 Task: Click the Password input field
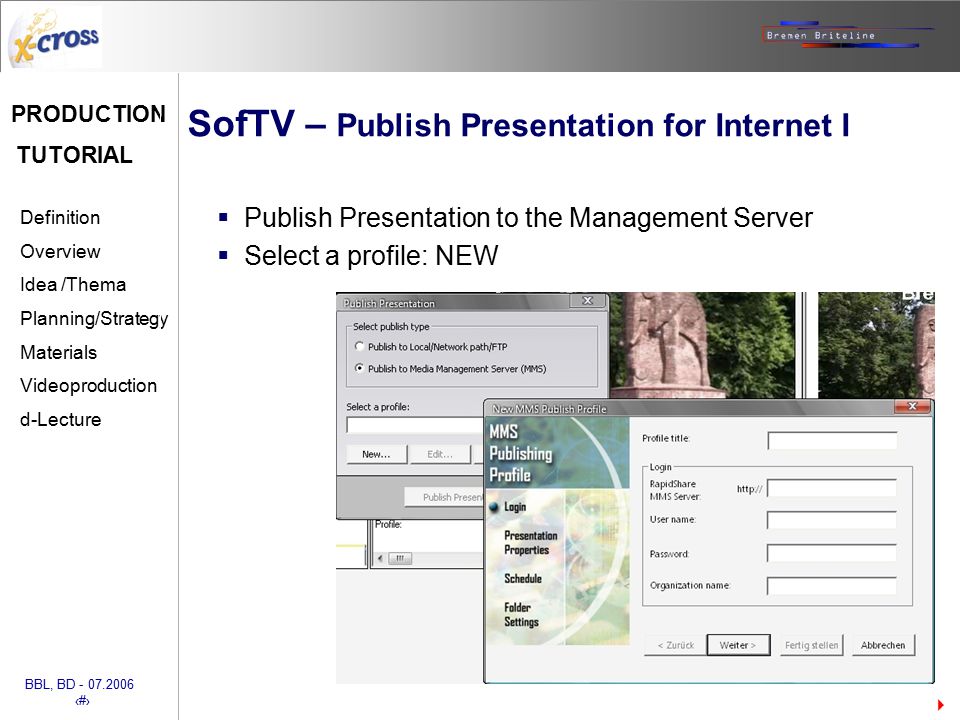[831, 553]
